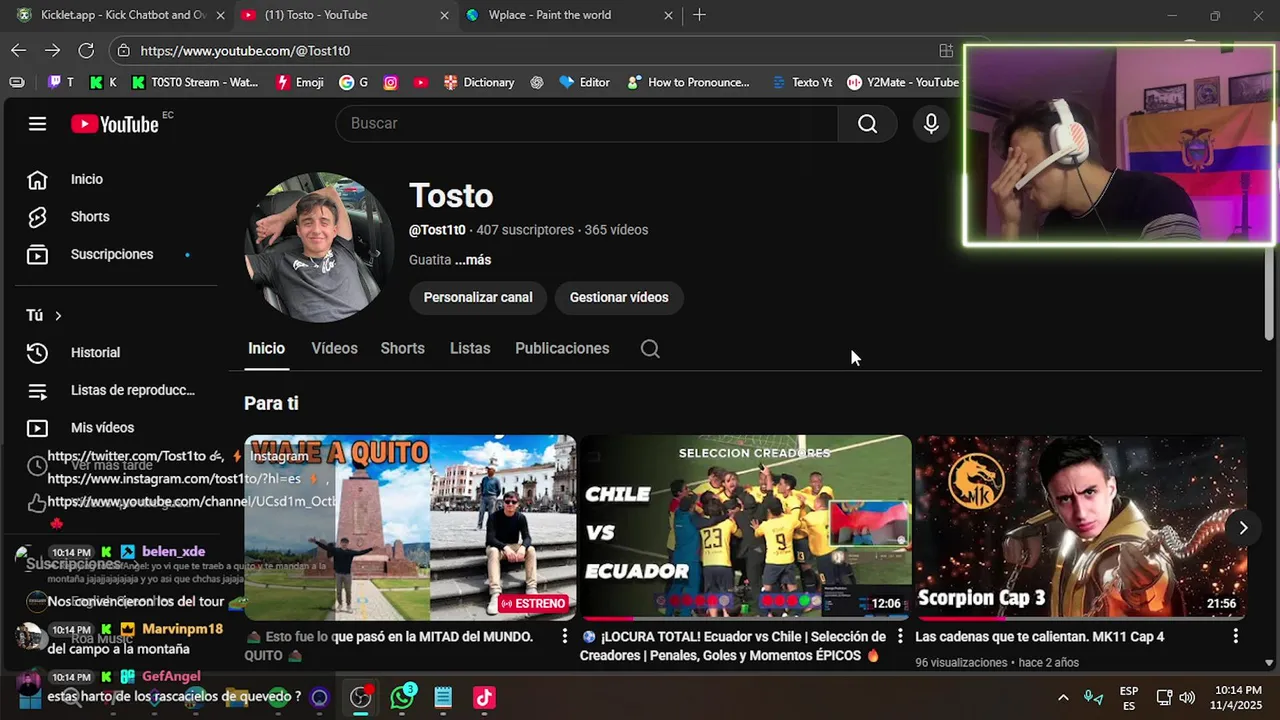Screen dimensions: 1280x720
Task: Open the Texto Yt bookmark
Action: 802,82
